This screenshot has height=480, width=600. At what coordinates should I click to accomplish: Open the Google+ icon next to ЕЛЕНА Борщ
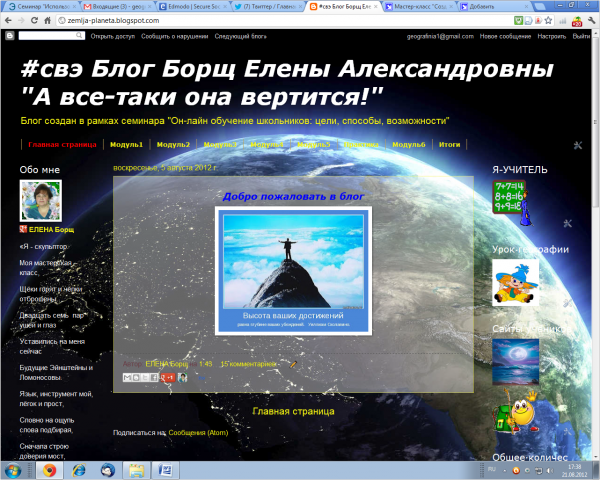(x=23, y=229)
